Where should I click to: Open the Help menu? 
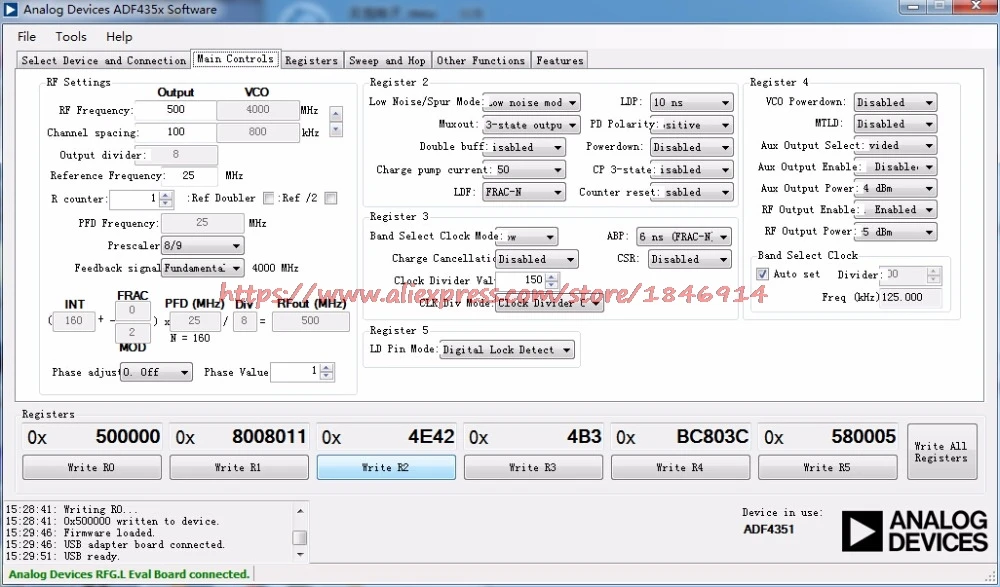(119, 36)
